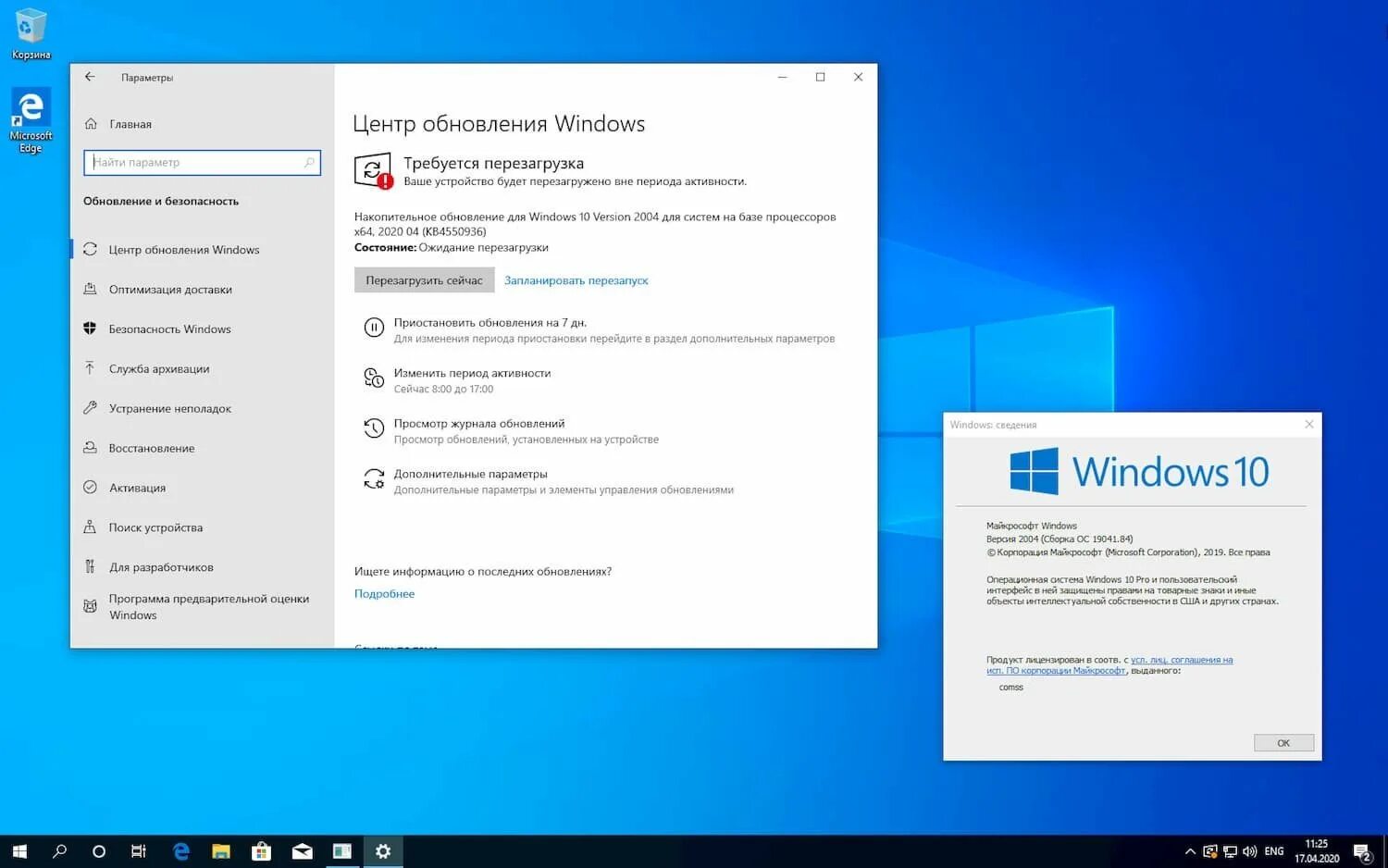Click the active hours clock icon
The height and width of the screenshot is (868, 1388).
[374, 378]
